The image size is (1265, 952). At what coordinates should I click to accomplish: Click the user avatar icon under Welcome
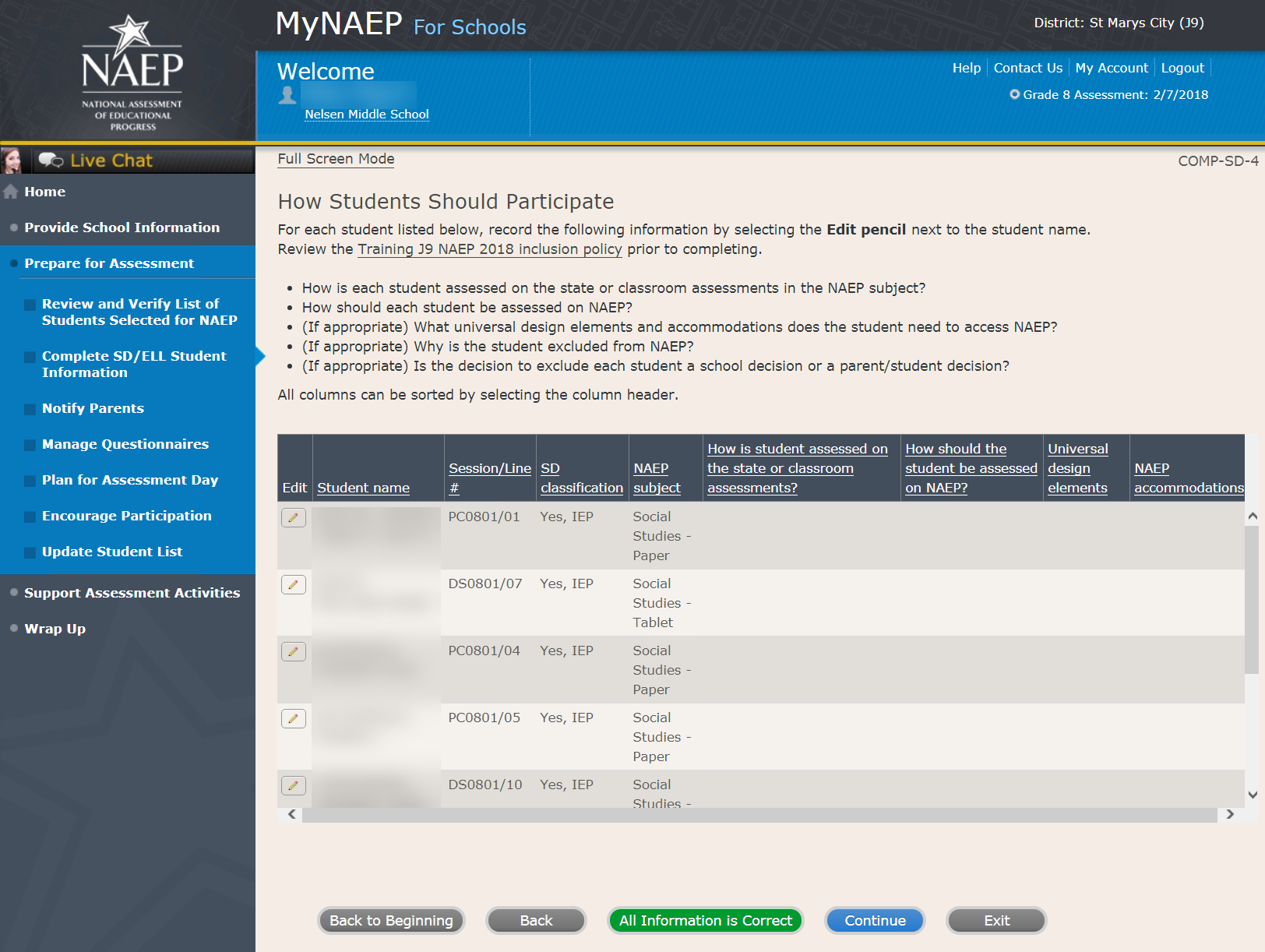(x=287, y=95)
